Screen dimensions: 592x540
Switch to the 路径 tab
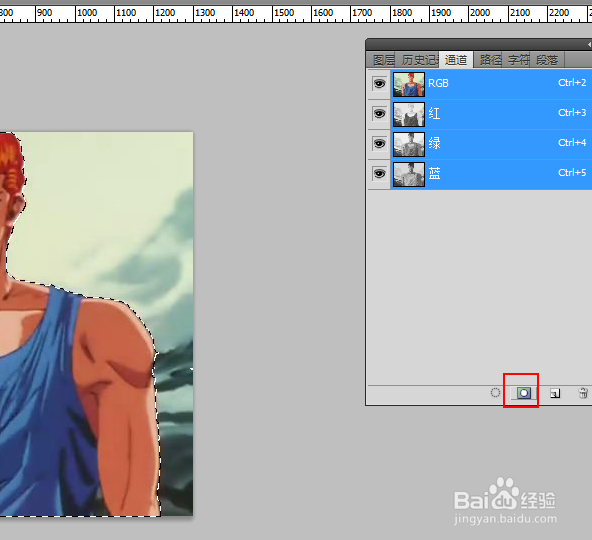click(490, 60)
